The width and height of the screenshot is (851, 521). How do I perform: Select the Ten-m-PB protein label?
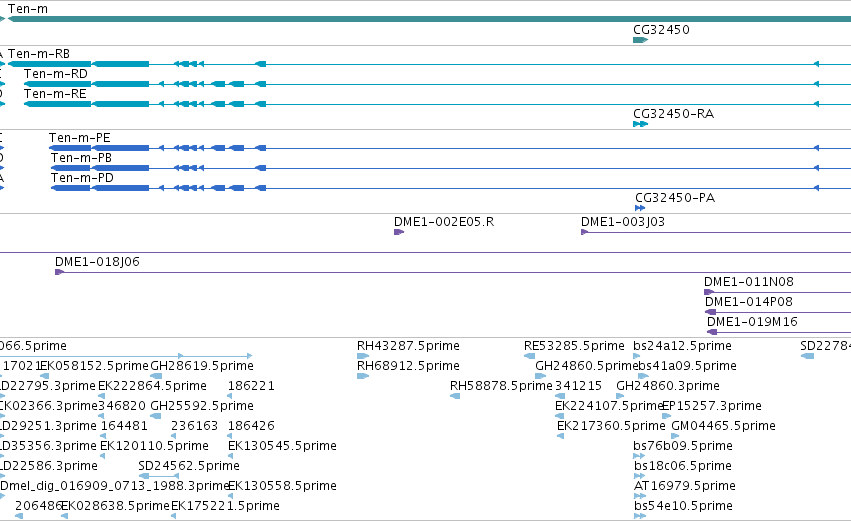tap(81, 158)
